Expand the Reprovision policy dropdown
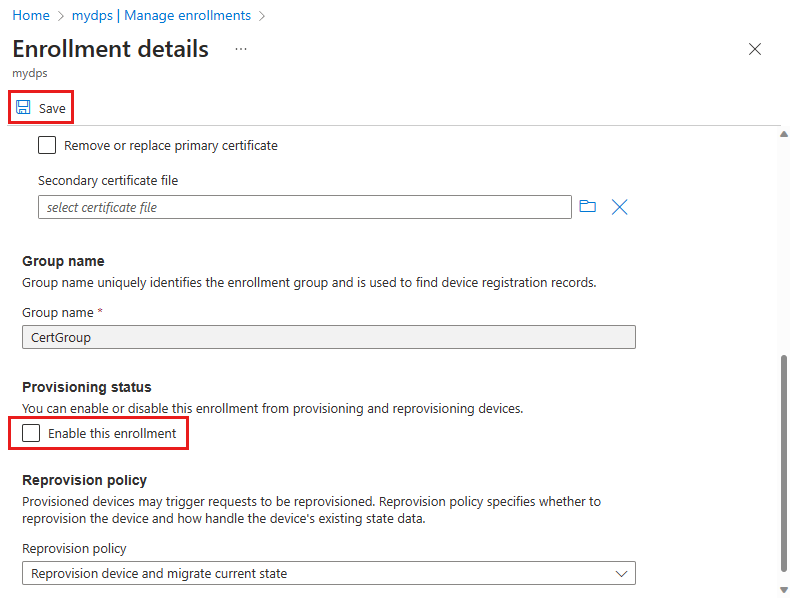Image resolution: width=790 pixels, height=598 pixels. click(x=328, y=573)
